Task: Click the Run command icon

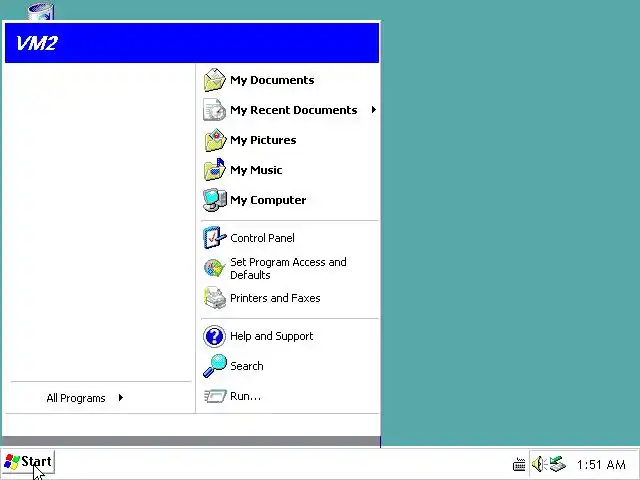Action: click(214, 396)
